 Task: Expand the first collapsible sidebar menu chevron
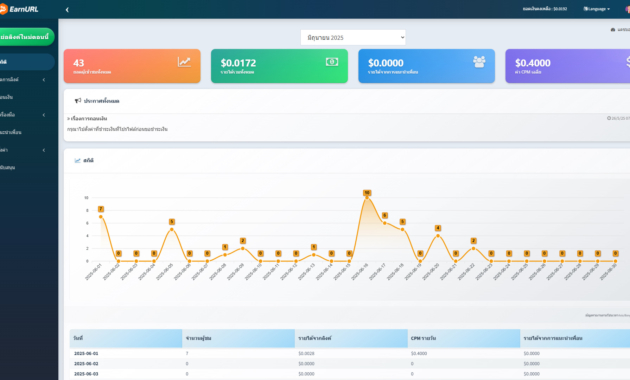tap(44, 80)
